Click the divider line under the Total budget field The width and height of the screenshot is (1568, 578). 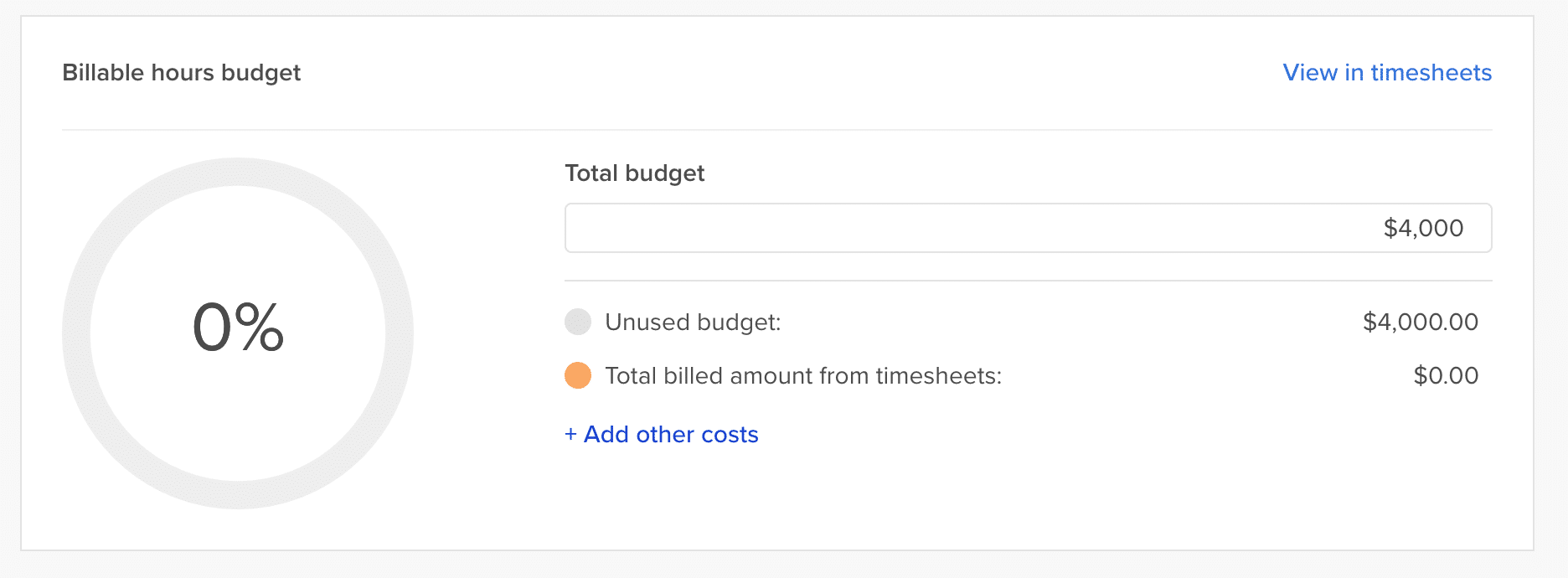click(1028, 281)
